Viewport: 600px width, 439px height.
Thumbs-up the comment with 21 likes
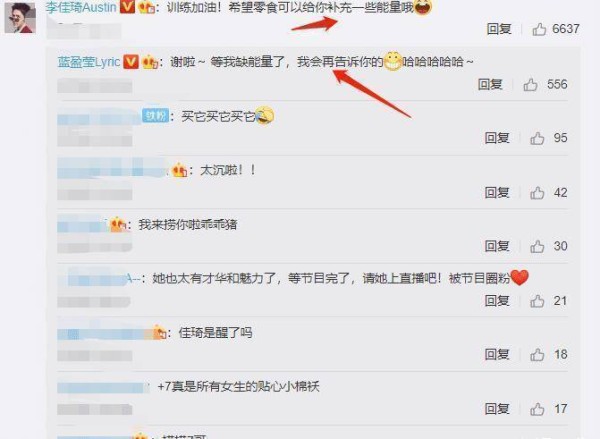point(537,301)
